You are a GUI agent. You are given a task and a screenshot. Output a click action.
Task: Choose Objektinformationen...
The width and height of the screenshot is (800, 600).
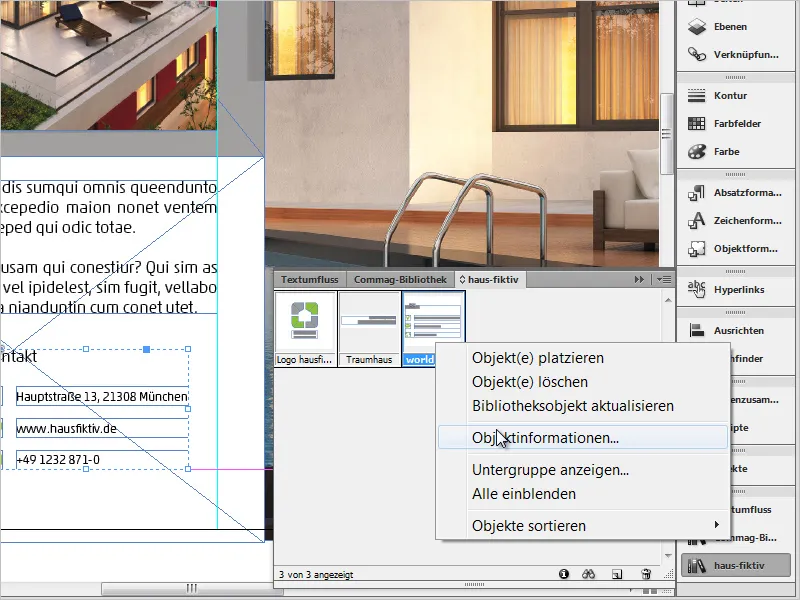[583, 438]
